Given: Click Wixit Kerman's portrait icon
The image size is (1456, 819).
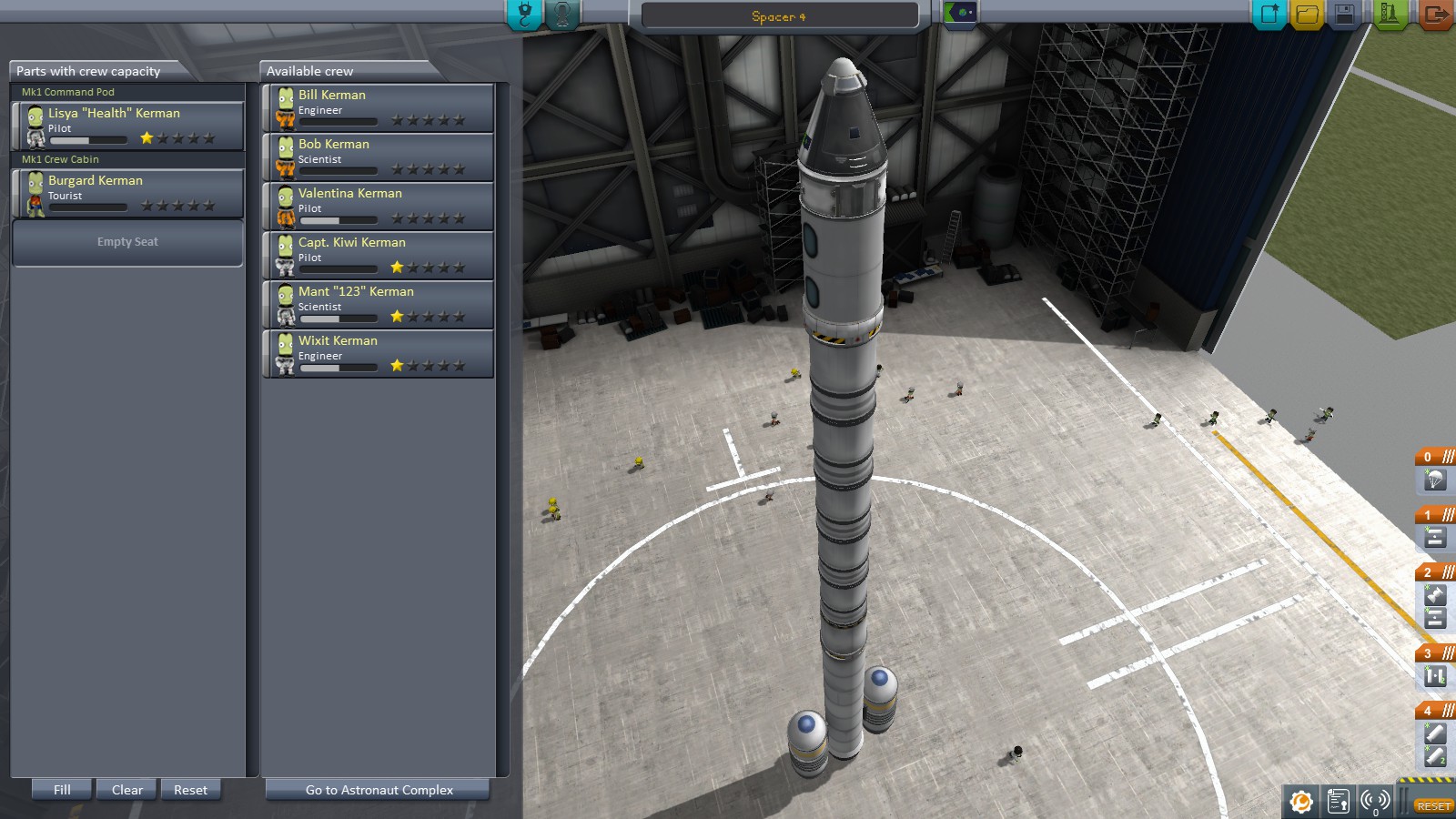Looking at the screenshot, I should [286, 354].
